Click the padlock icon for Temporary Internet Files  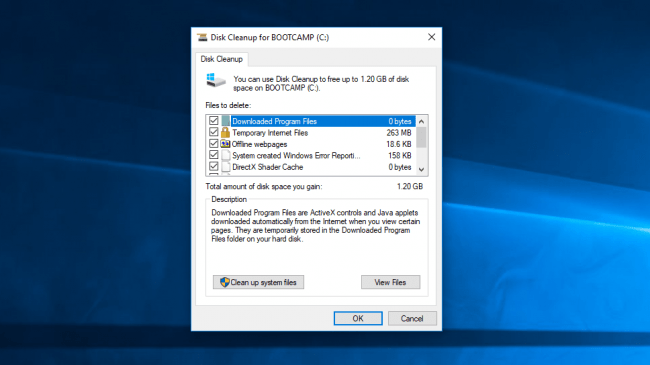click(226, 132)
